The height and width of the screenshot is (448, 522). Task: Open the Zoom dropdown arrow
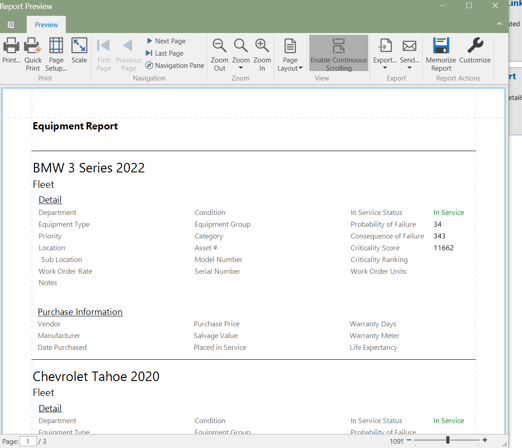click(241, 68)
